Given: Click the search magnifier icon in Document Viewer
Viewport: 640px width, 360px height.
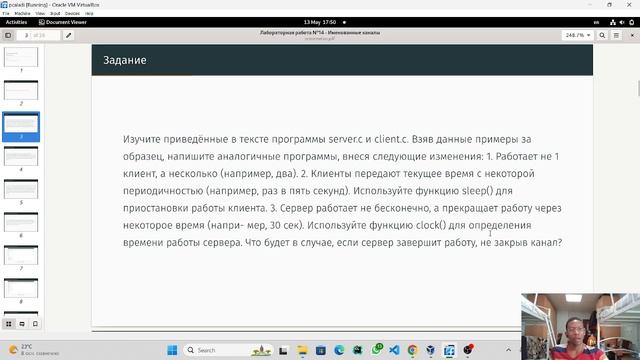Looking at the screenshot, I should point(602,36).
